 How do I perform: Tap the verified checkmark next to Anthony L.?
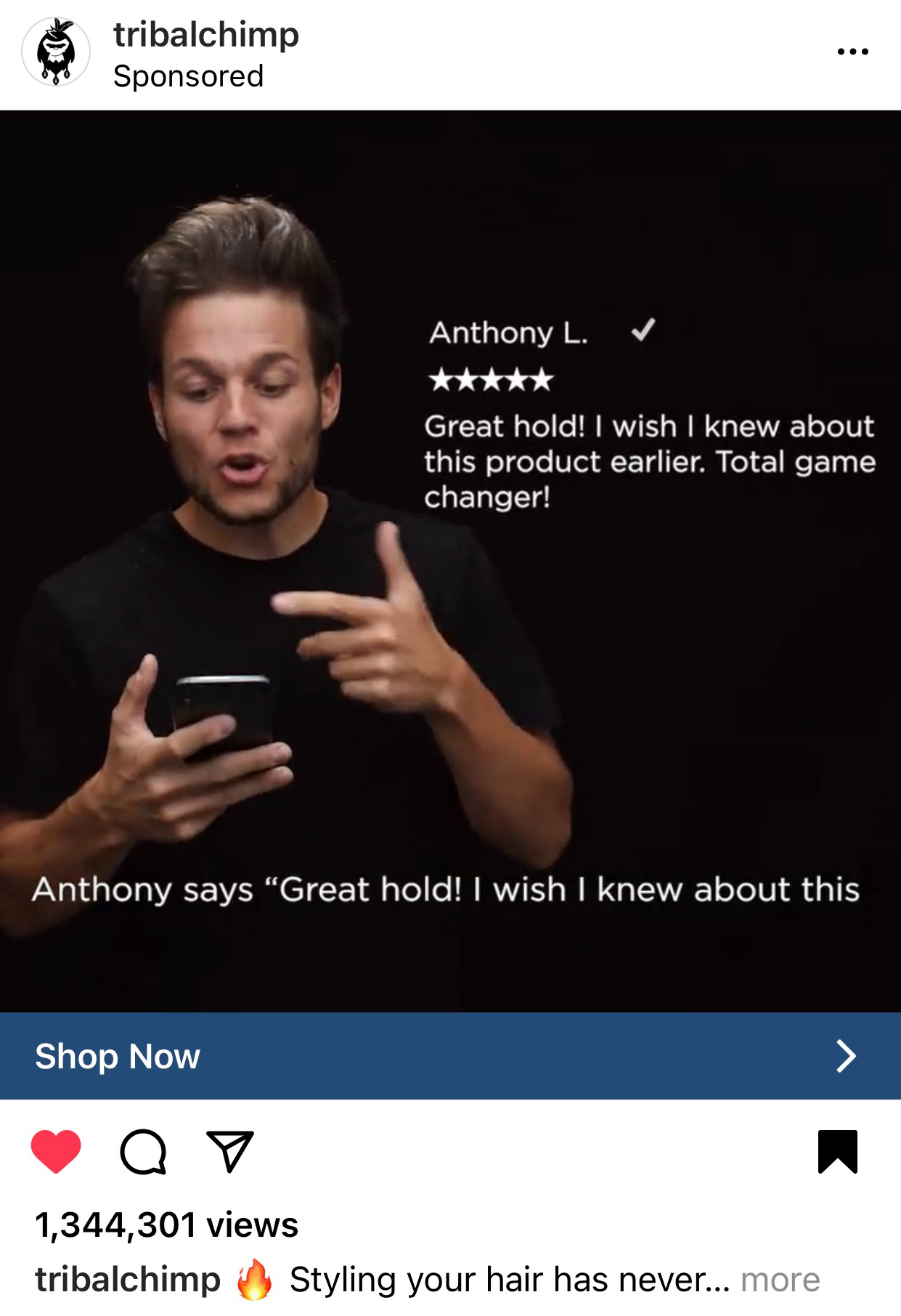pos(643,330)
